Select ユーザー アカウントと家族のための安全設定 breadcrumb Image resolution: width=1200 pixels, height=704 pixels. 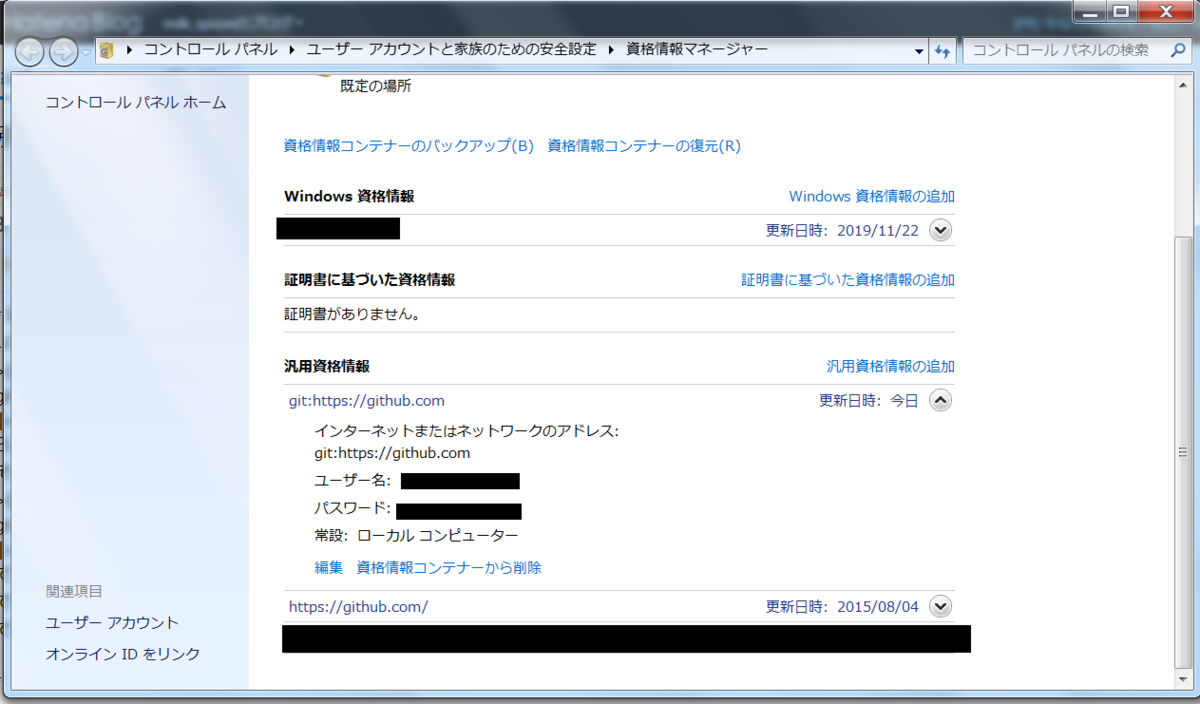(451, 50)
